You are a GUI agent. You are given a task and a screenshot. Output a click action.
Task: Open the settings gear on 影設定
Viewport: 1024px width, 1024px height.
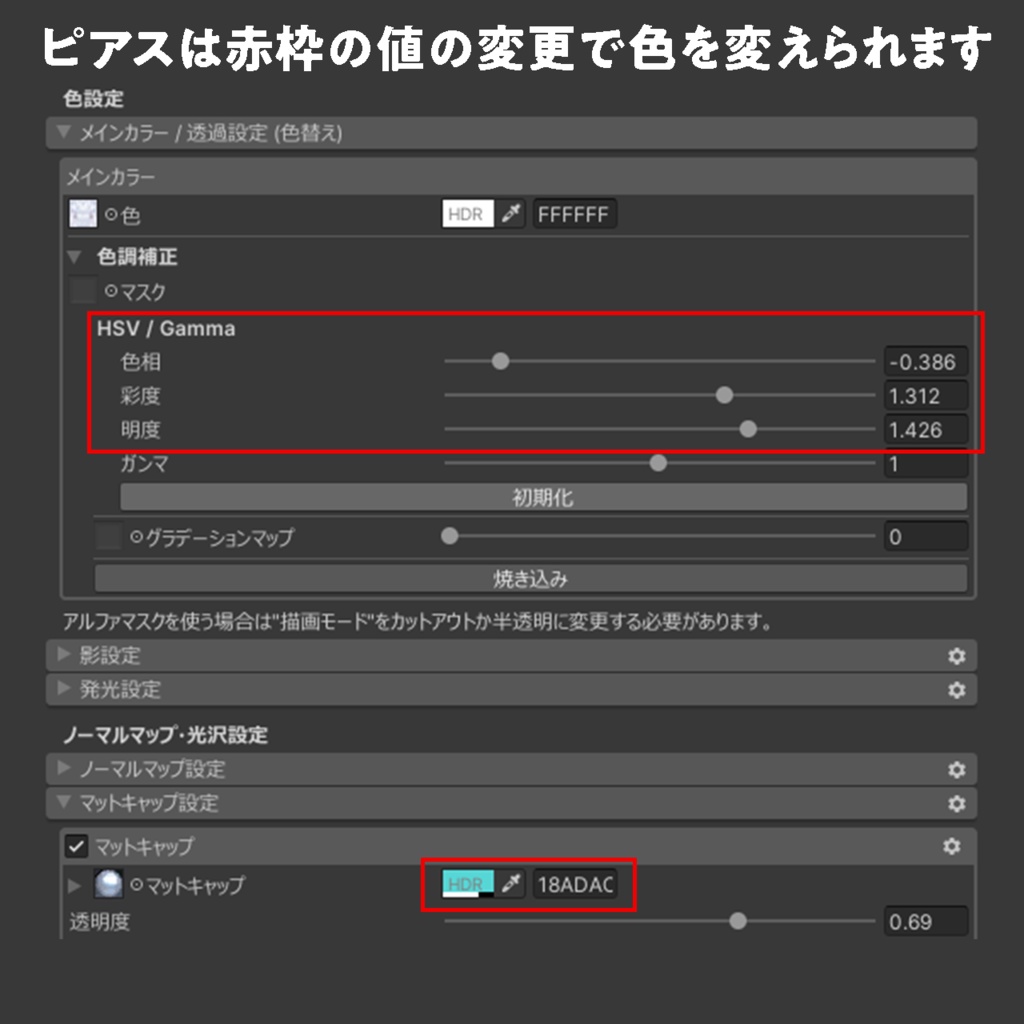(957, 656)
